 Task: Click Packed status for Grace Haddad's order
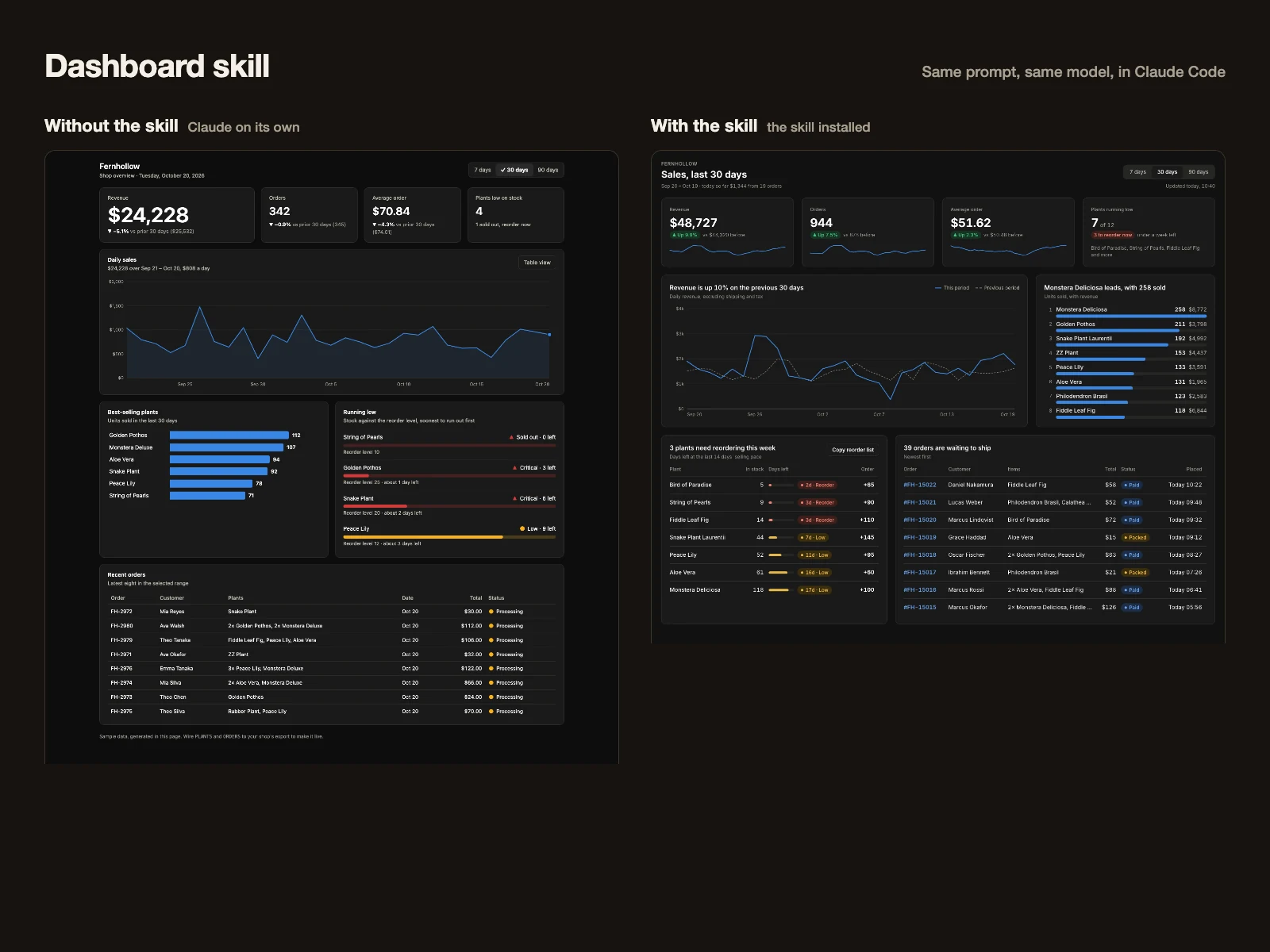[1135, 537]
